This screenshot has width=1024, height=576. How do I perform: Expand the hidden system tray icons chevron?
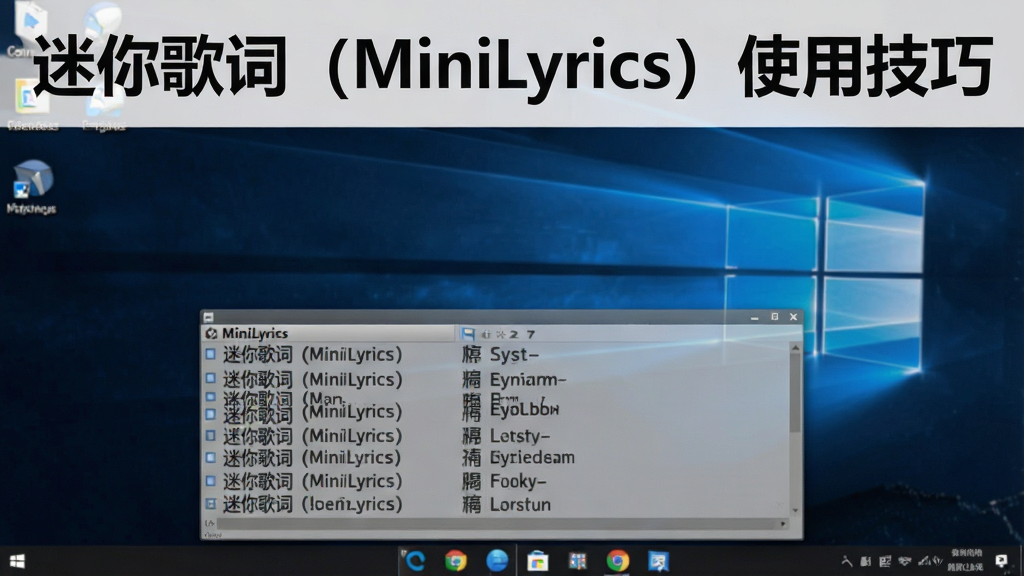pos(847,561)
